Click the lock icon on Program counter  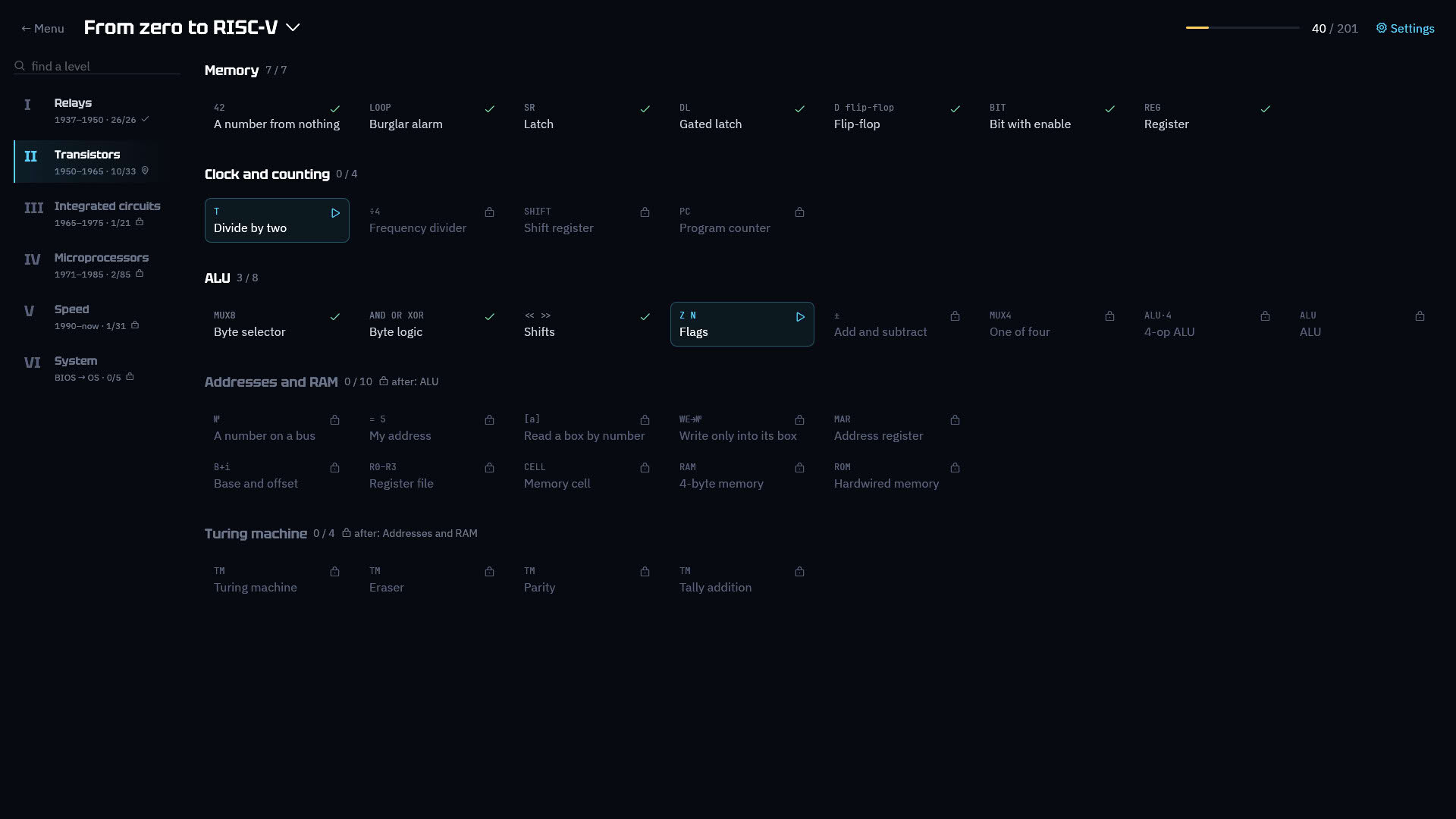tap(799, 212)
